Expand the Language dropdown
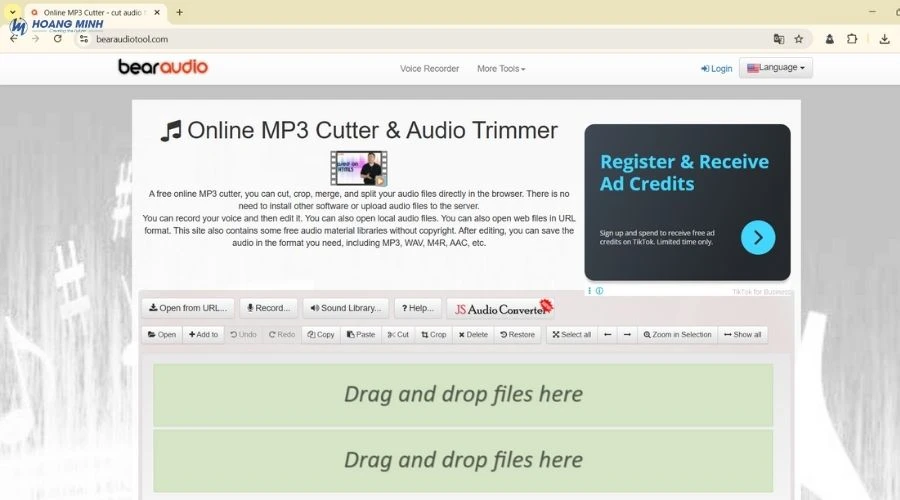 (x=775, y=68)
